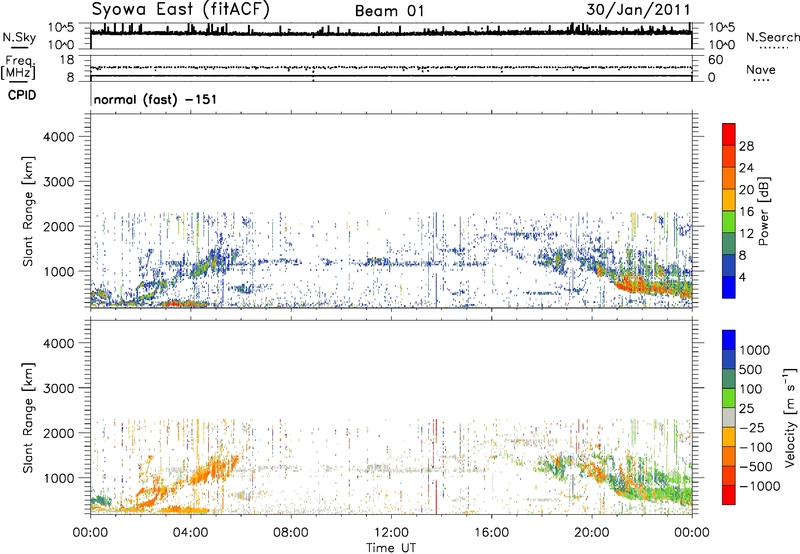Click the 'CPID' label
This screenshot has height=554, width=800.
tap(22, 95)
